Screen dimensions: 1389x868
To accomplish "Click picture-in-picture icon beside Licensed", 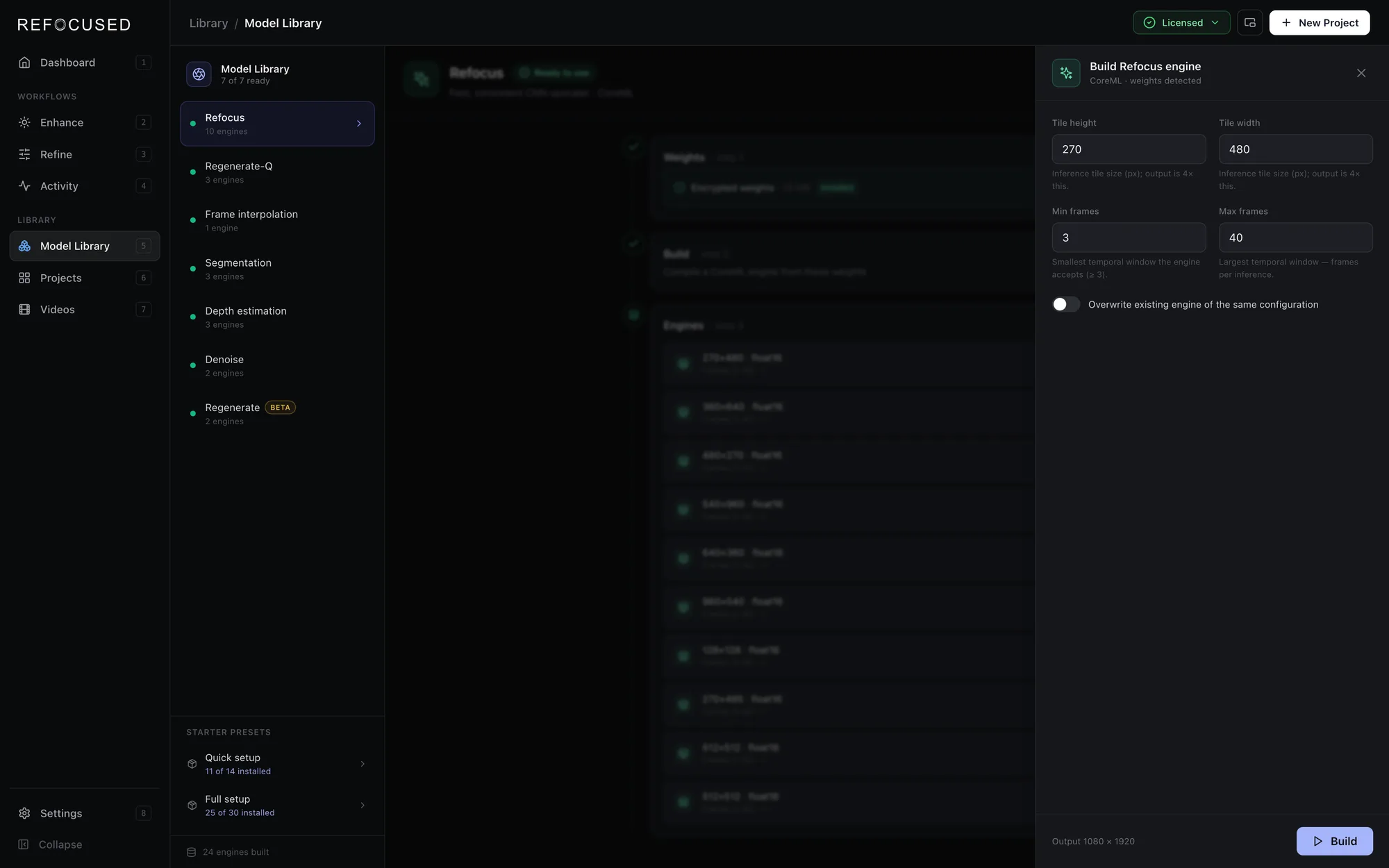I will click(1249, 23).
